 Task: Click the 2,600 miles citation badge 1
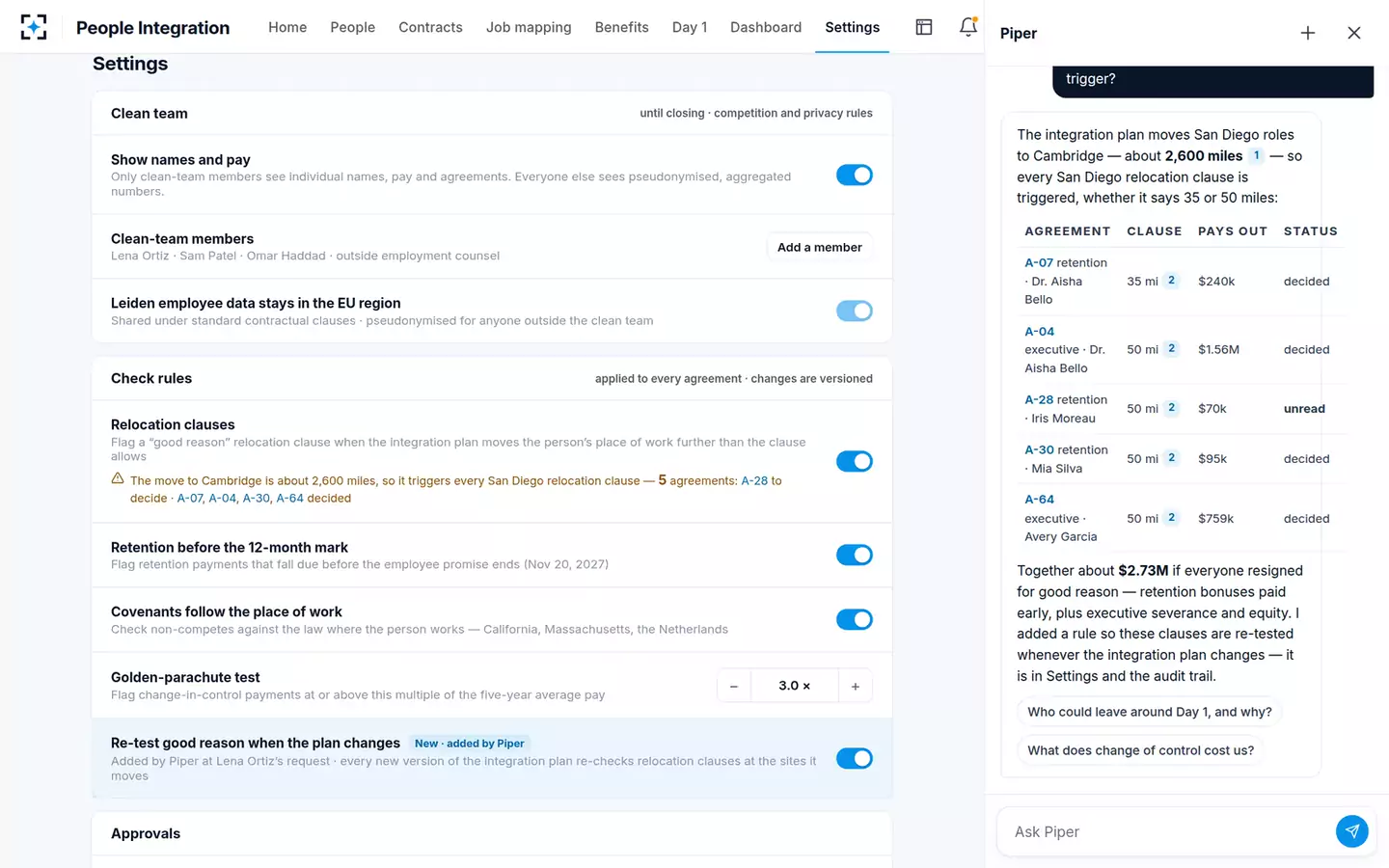click(1257, 155)
